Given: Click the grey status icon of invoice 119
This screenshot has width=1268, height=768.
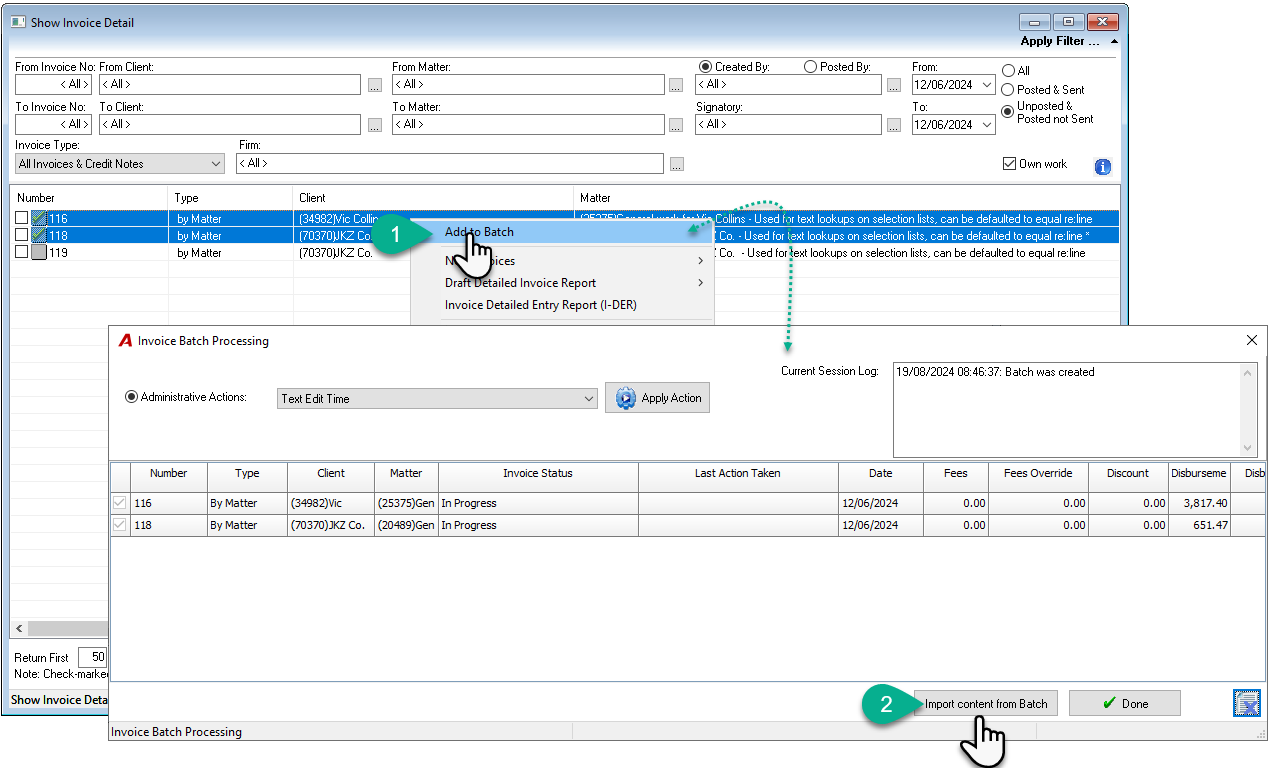Looking at the screenshot, I should [x=39, y=253].
